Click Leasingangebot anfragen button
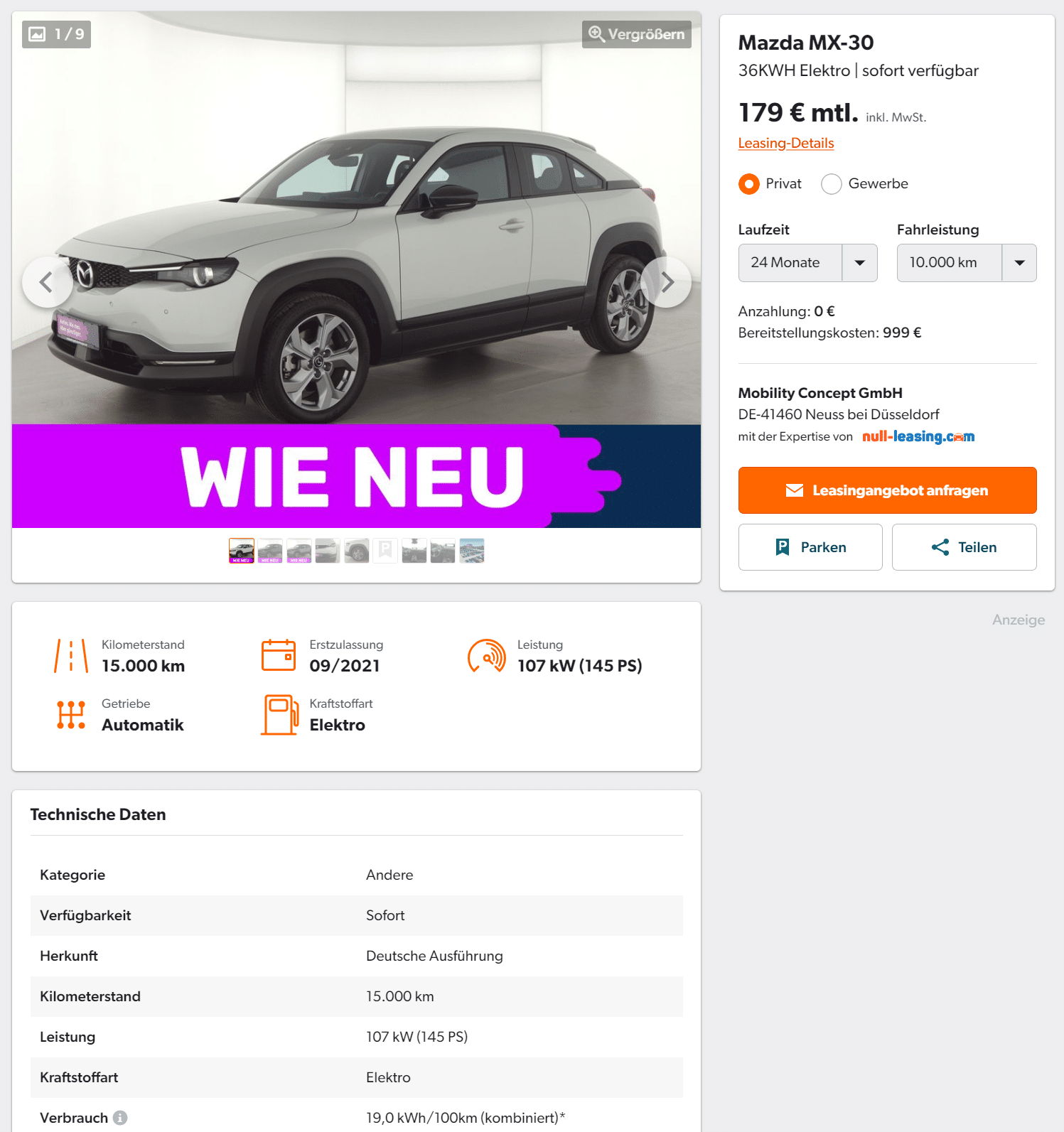1064x1132 pixels. (887, 490)
